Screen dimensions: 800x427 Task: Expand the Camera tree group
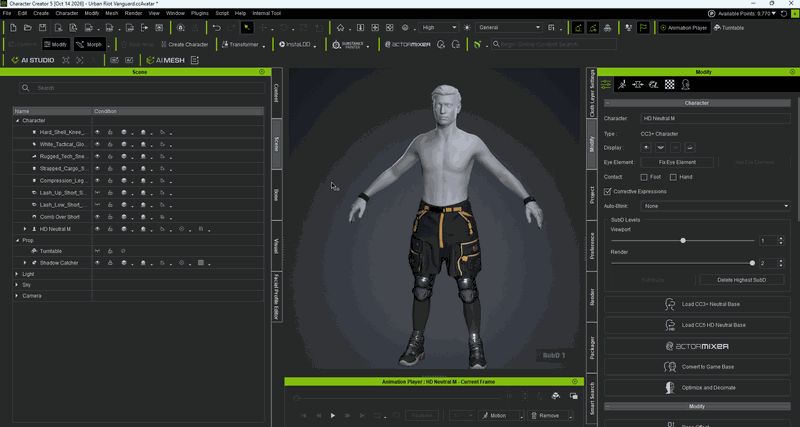[x=17, y=296]
